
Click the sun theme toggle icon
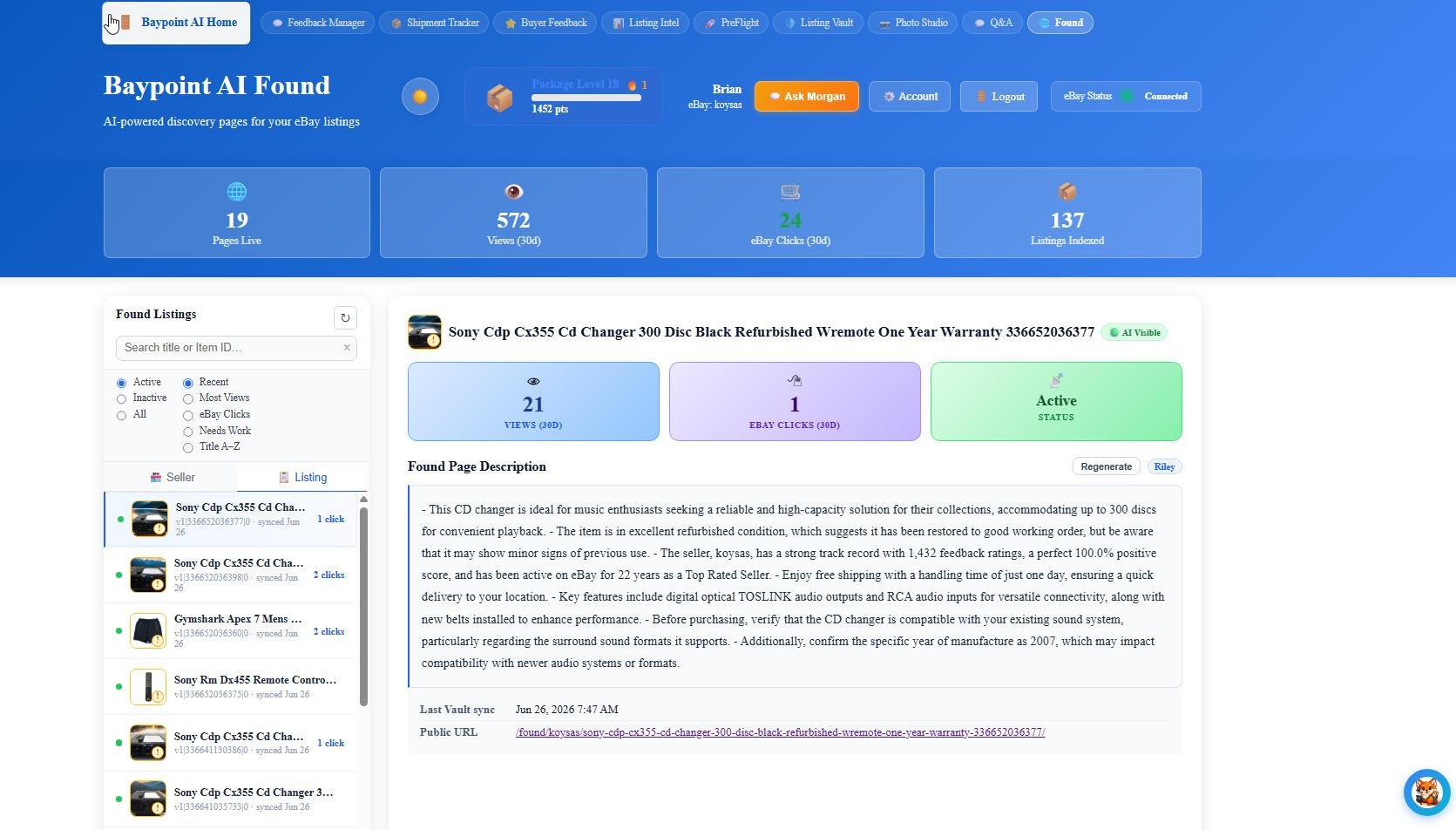[420, 96]
